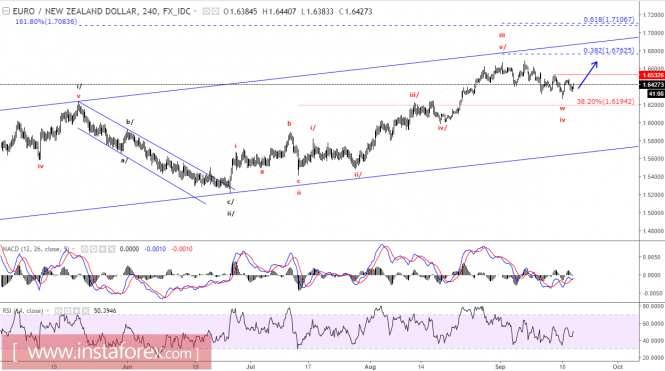The image size is (665, 371).
Task: Click red MACD signal value -0.0010
Action: [x=182, y=249]
